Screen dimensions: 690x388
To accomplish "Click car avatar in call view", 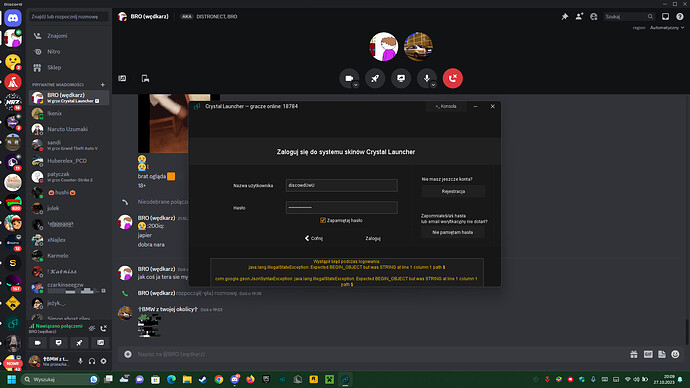I will [x=418, y=46].
